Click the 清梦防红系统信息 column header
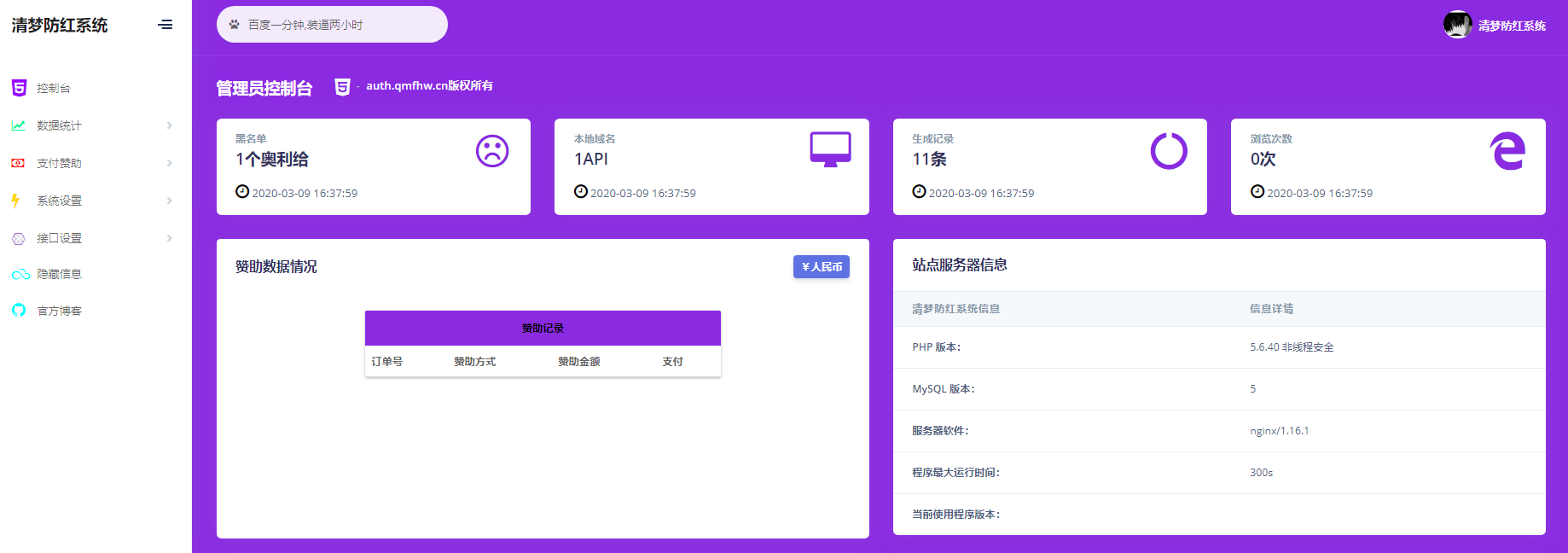 955,309
